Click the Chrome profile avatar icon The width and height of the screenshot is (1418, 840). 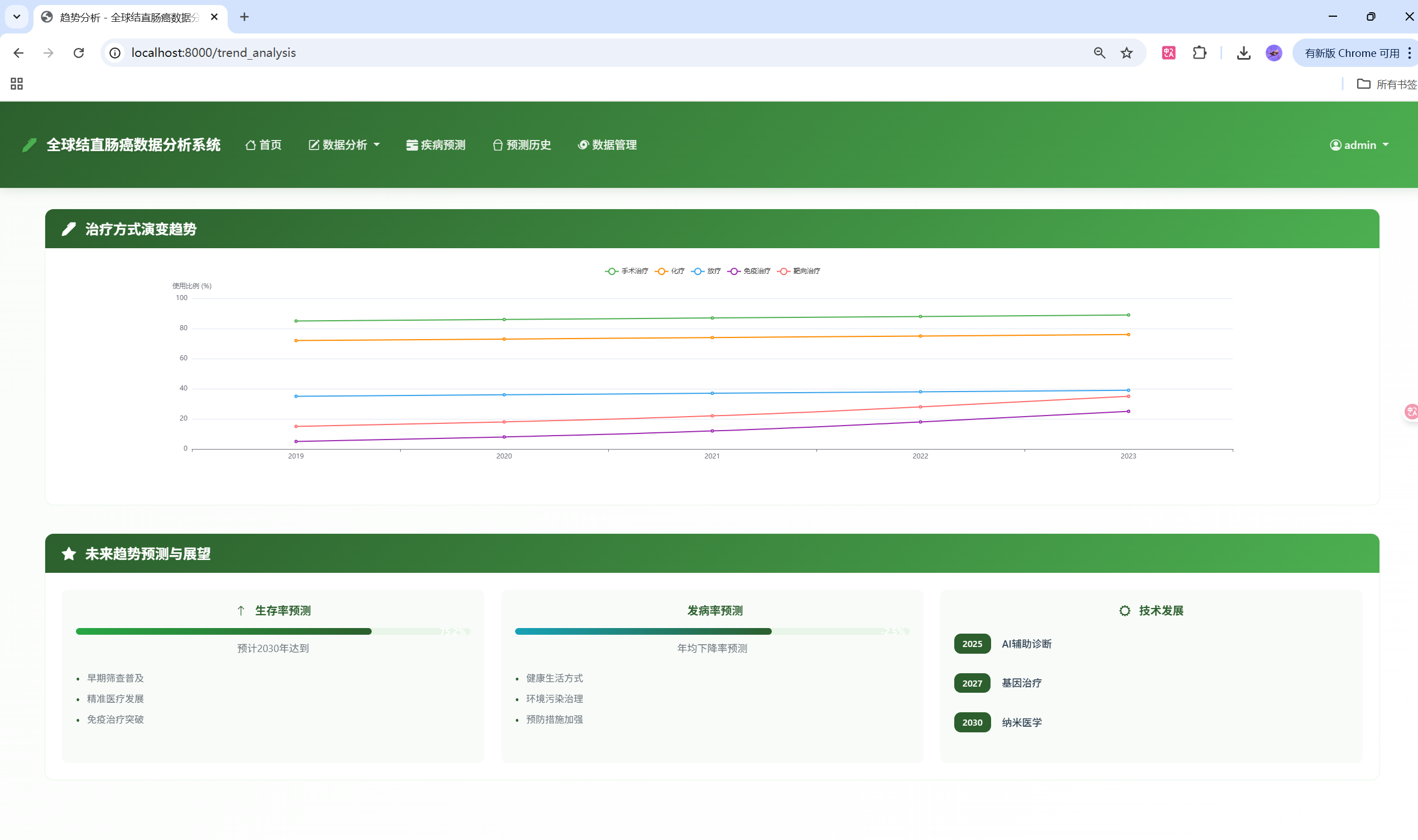coord(1273,52)
